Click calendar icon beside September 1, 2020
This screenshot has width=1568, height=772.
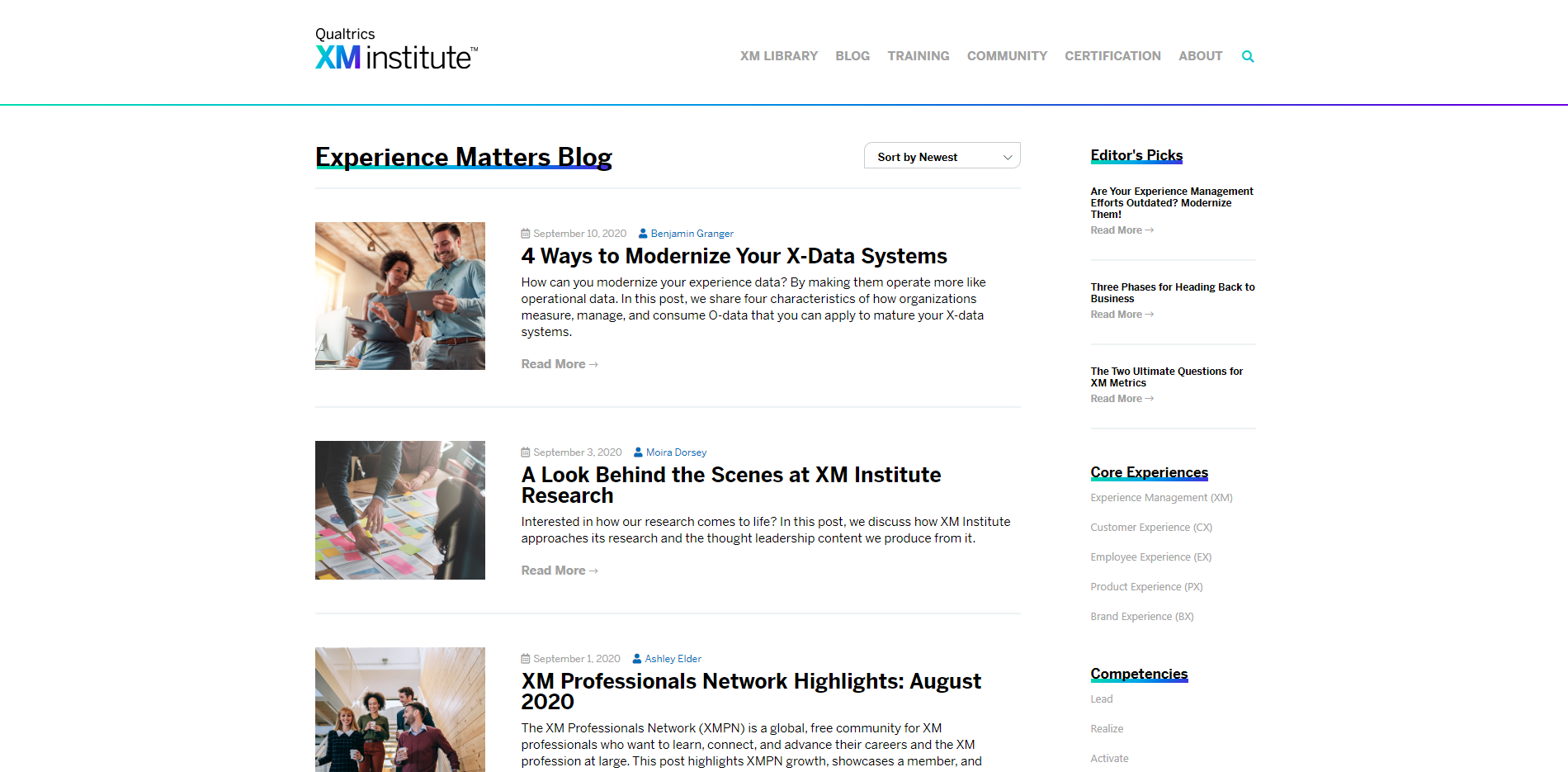click(x=526, y=659)
